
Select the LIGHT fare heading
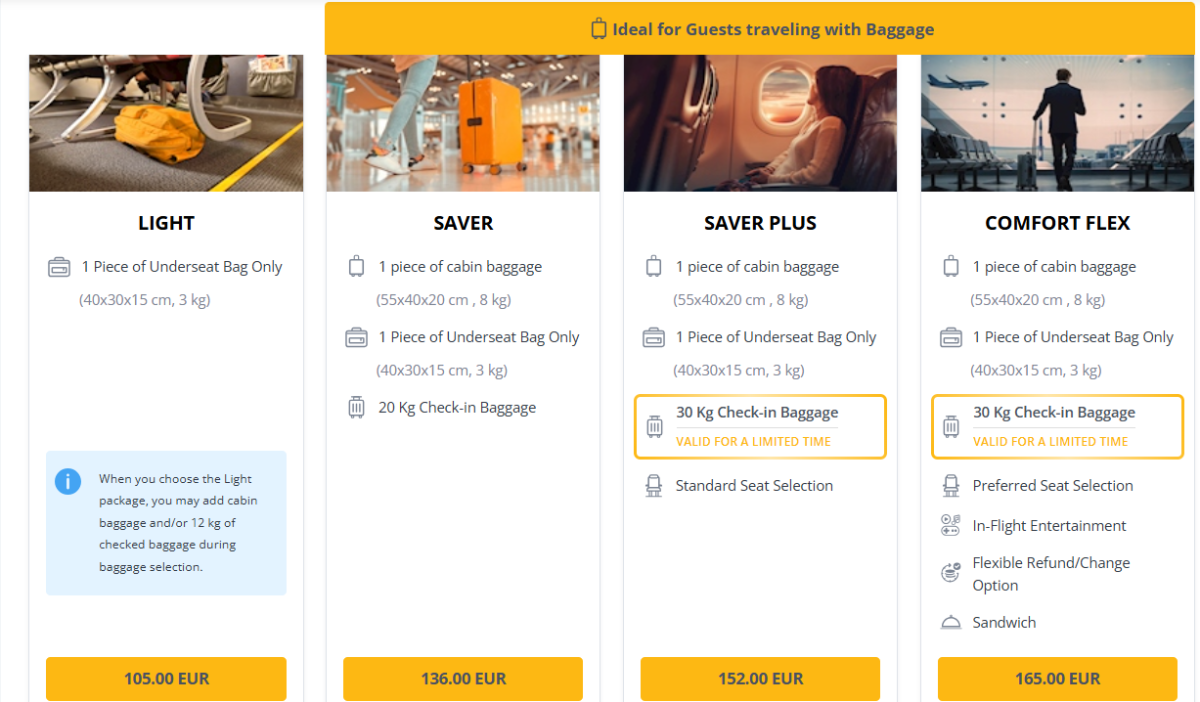pos(166,223)
